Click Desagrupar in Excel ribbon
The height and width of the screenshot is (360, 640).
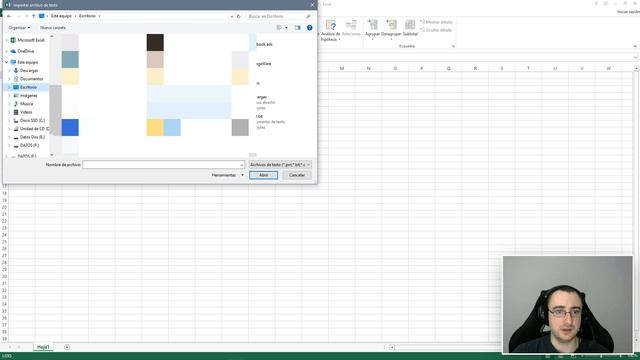pos(391,29)
